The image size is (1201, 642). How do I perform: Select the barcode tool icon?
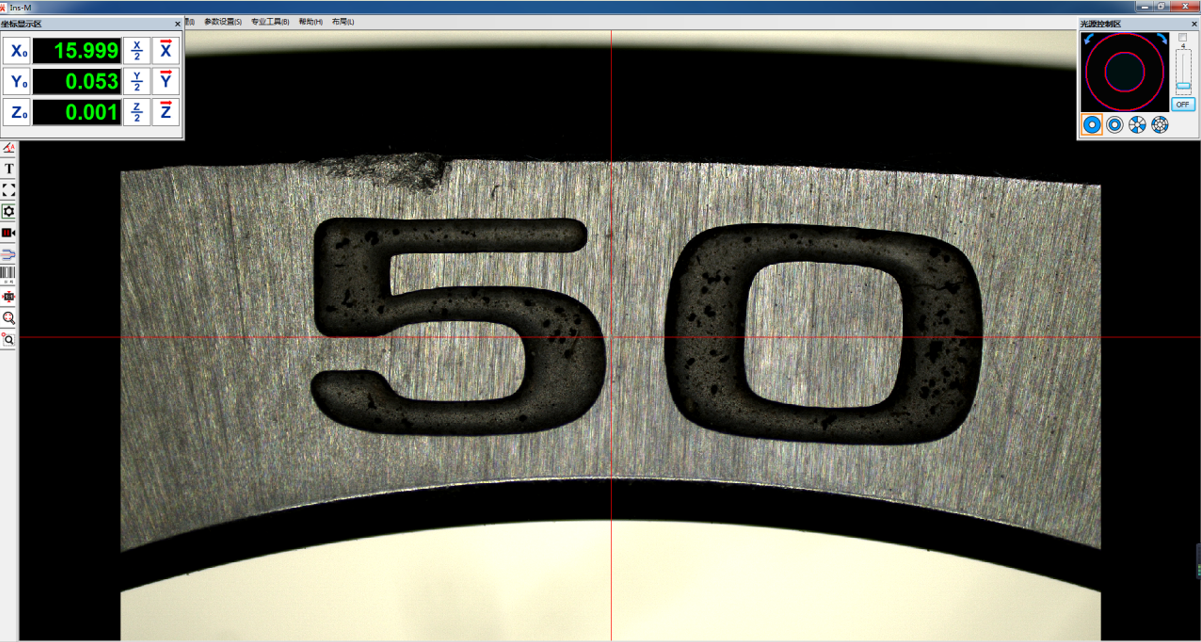click(x=9, y=273)
